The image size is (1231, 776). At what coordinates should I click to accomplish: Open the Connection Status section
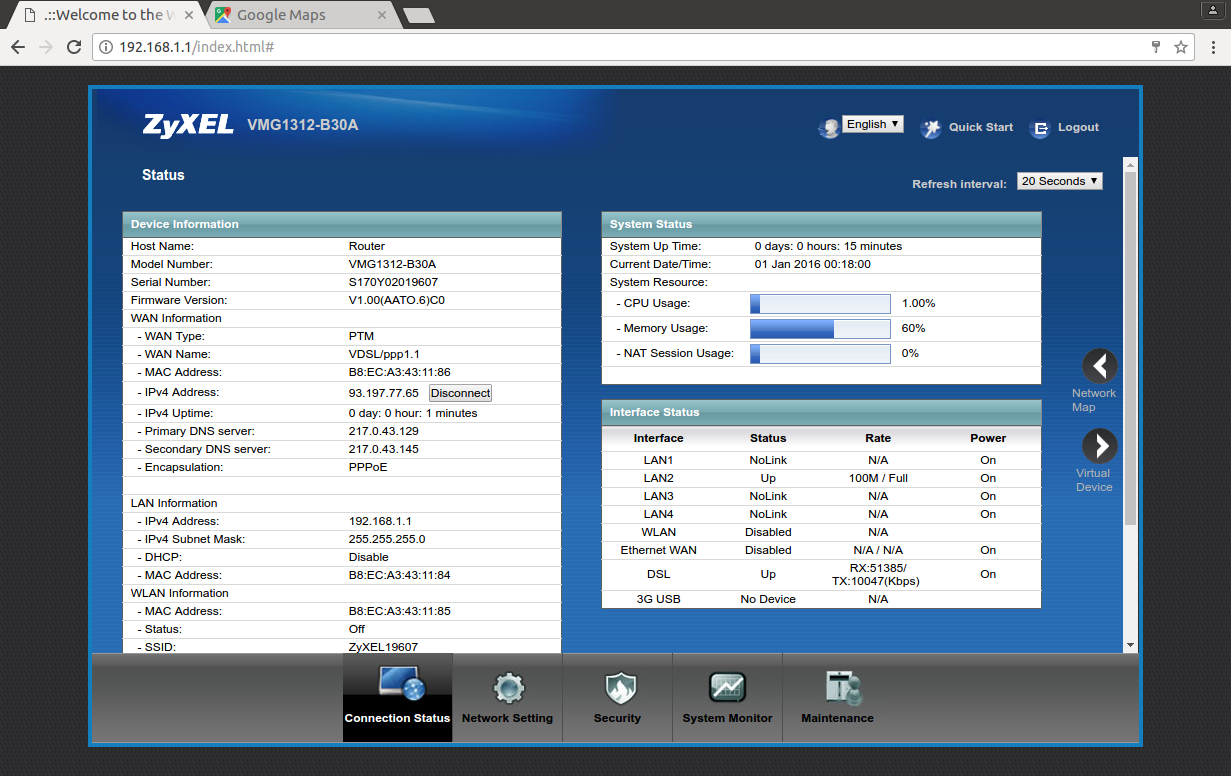(397, 697)
